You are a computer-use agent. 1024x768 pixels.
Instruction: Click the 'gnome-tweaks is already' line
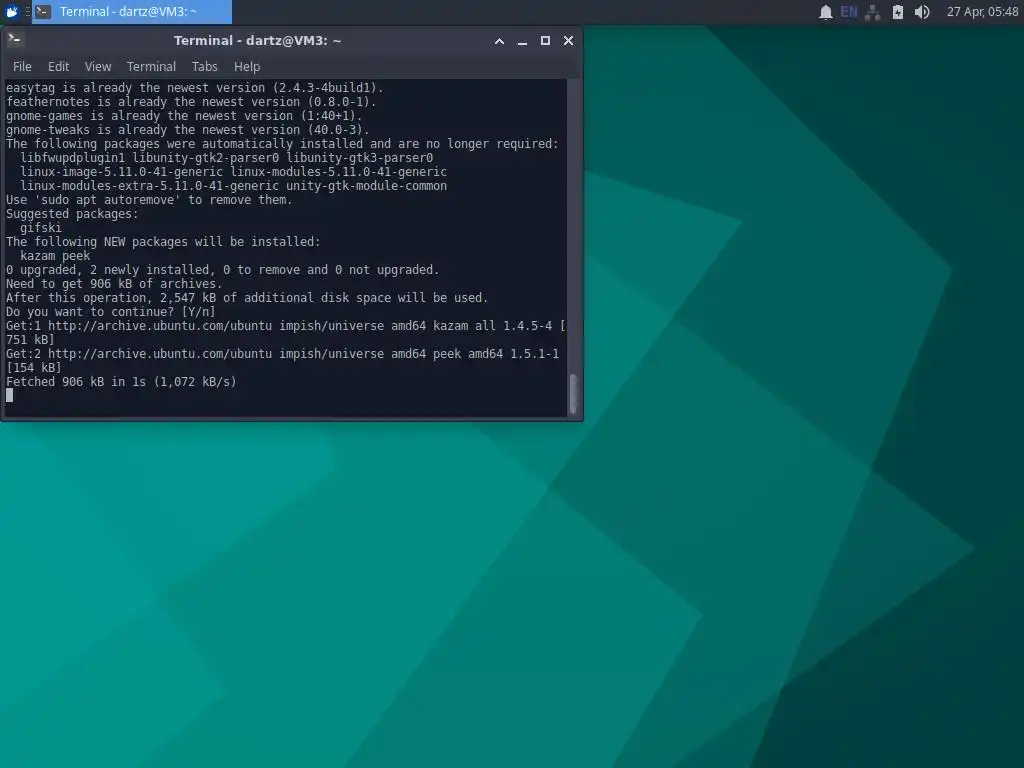[187, 130]
